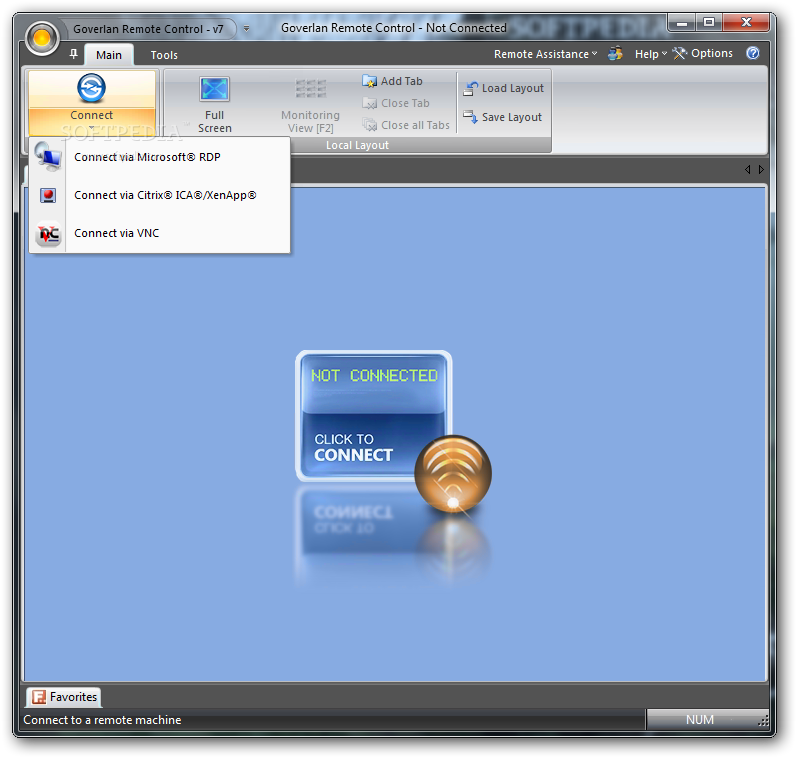The image size is (797, 758).
Task: Click Add Tab in ribbon
Action: (392, 81)
